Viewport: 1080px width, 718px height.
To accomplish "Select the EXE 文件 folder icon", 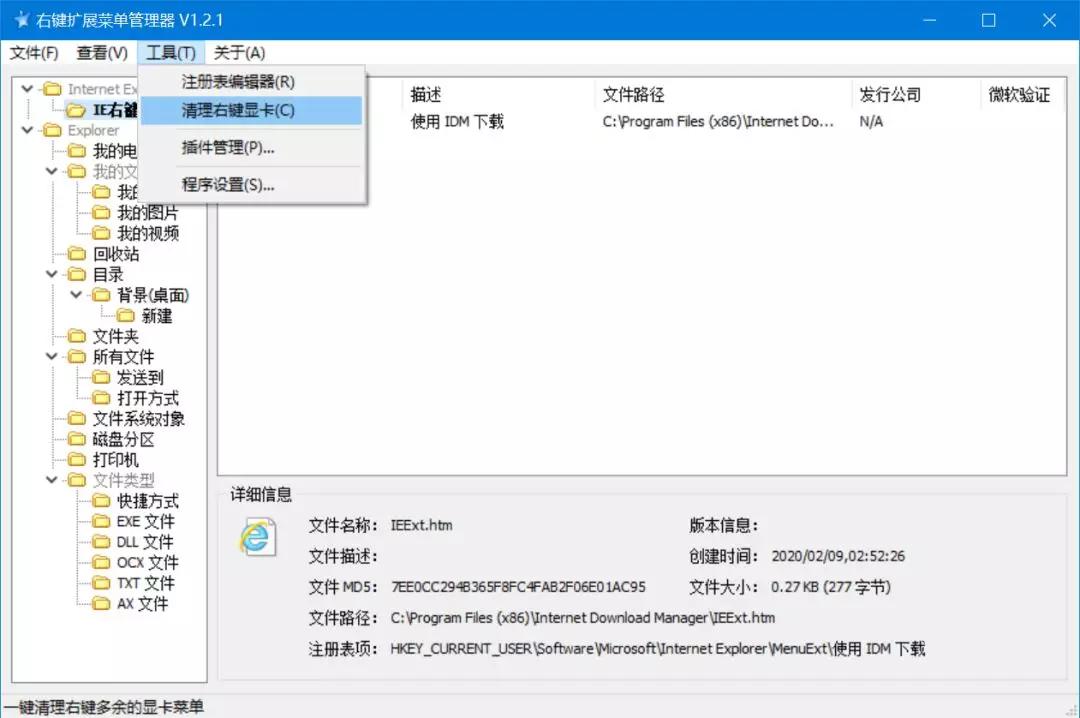I will coord(101,521).
